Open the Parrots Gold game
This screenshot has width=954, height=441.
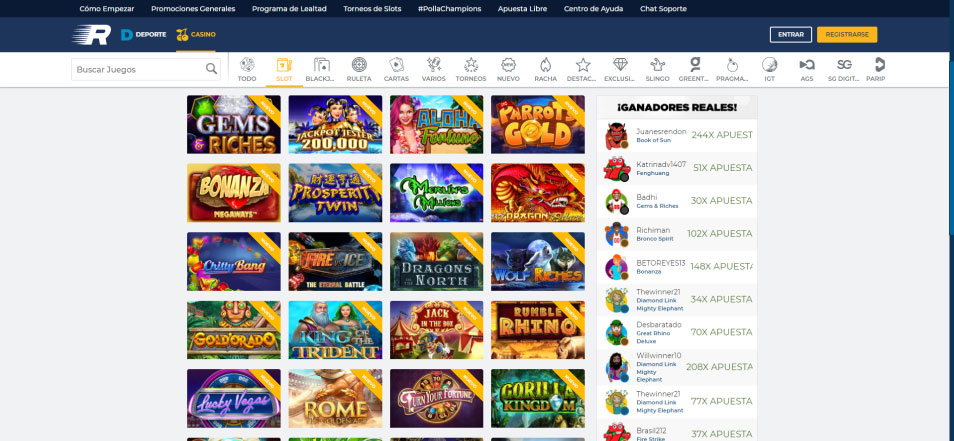[x=538, y=124]
